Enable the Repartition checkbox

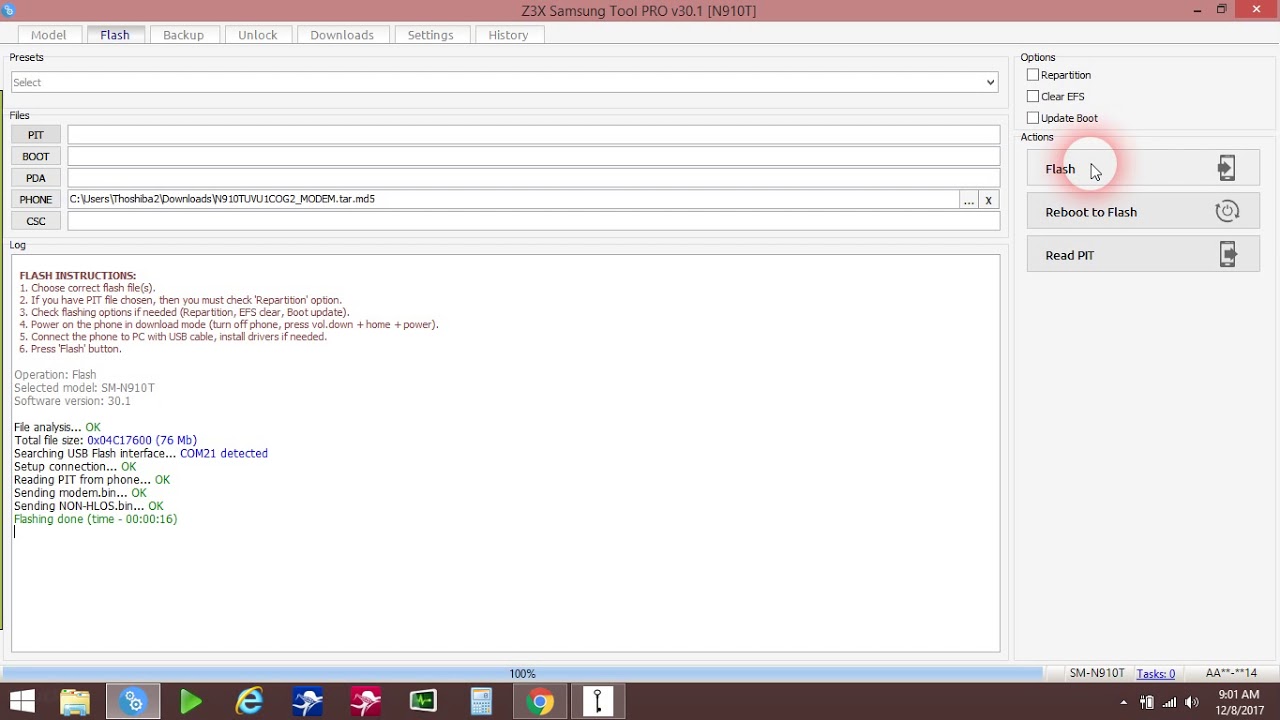1033,75
